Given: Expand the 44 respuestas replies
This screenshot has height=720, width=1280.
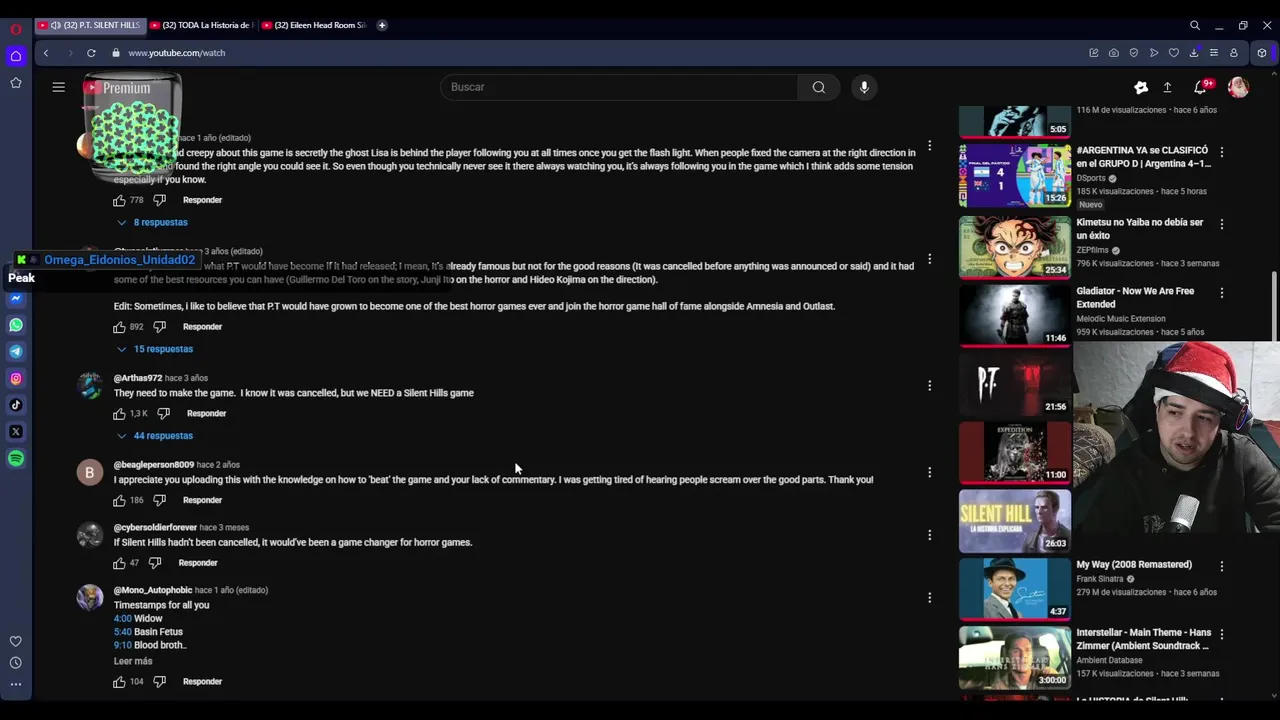Looking at the screenshot, I should point(155,436).
